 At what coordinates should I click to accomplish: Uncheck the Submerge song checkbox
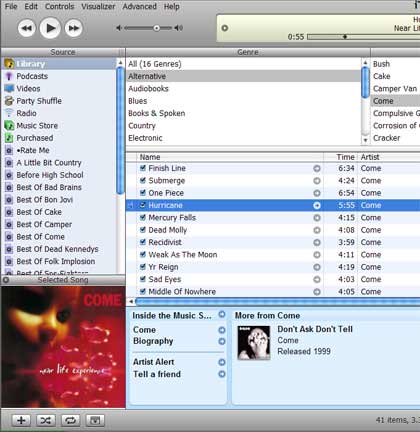(143, 180)
